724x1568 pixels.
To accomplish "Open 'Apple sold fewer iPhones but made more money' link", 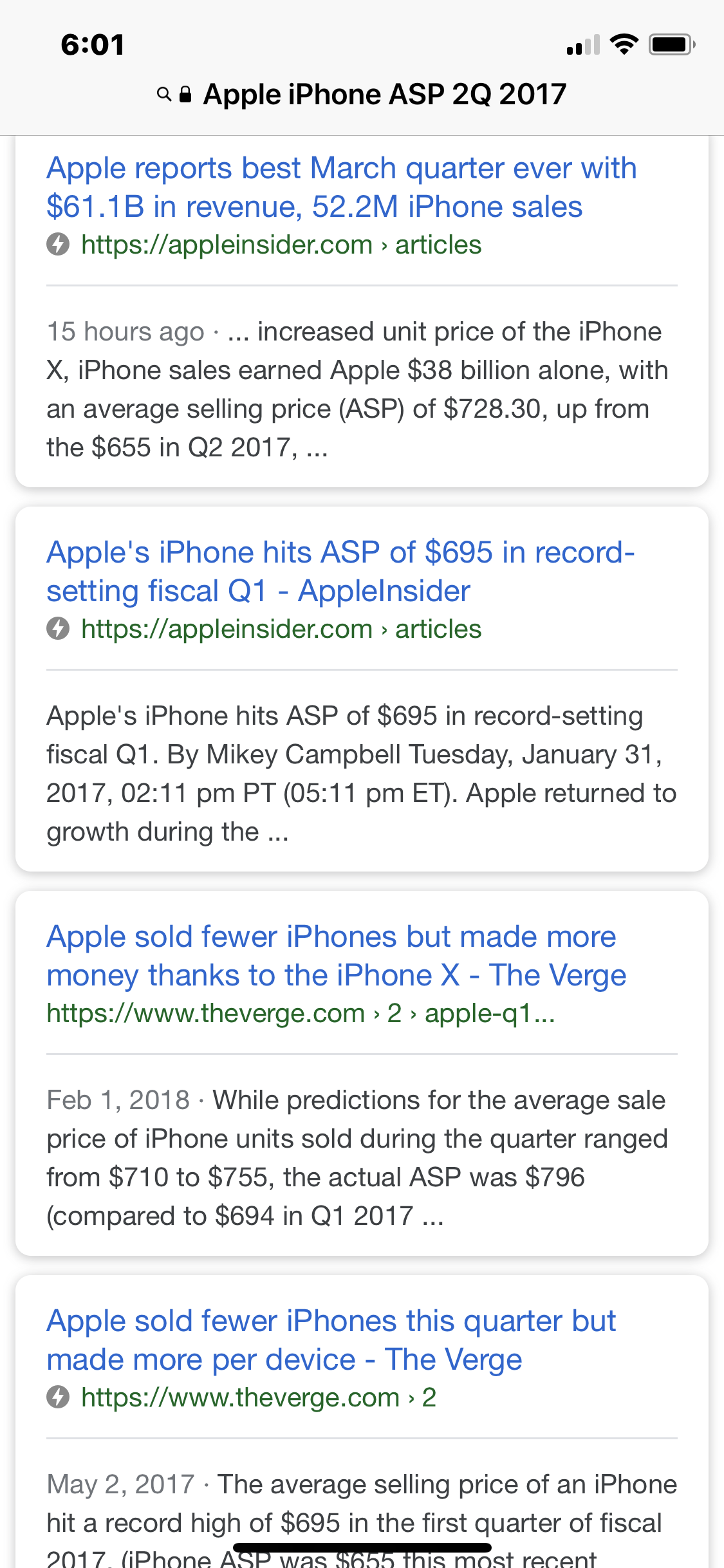I will pos(337,956).
